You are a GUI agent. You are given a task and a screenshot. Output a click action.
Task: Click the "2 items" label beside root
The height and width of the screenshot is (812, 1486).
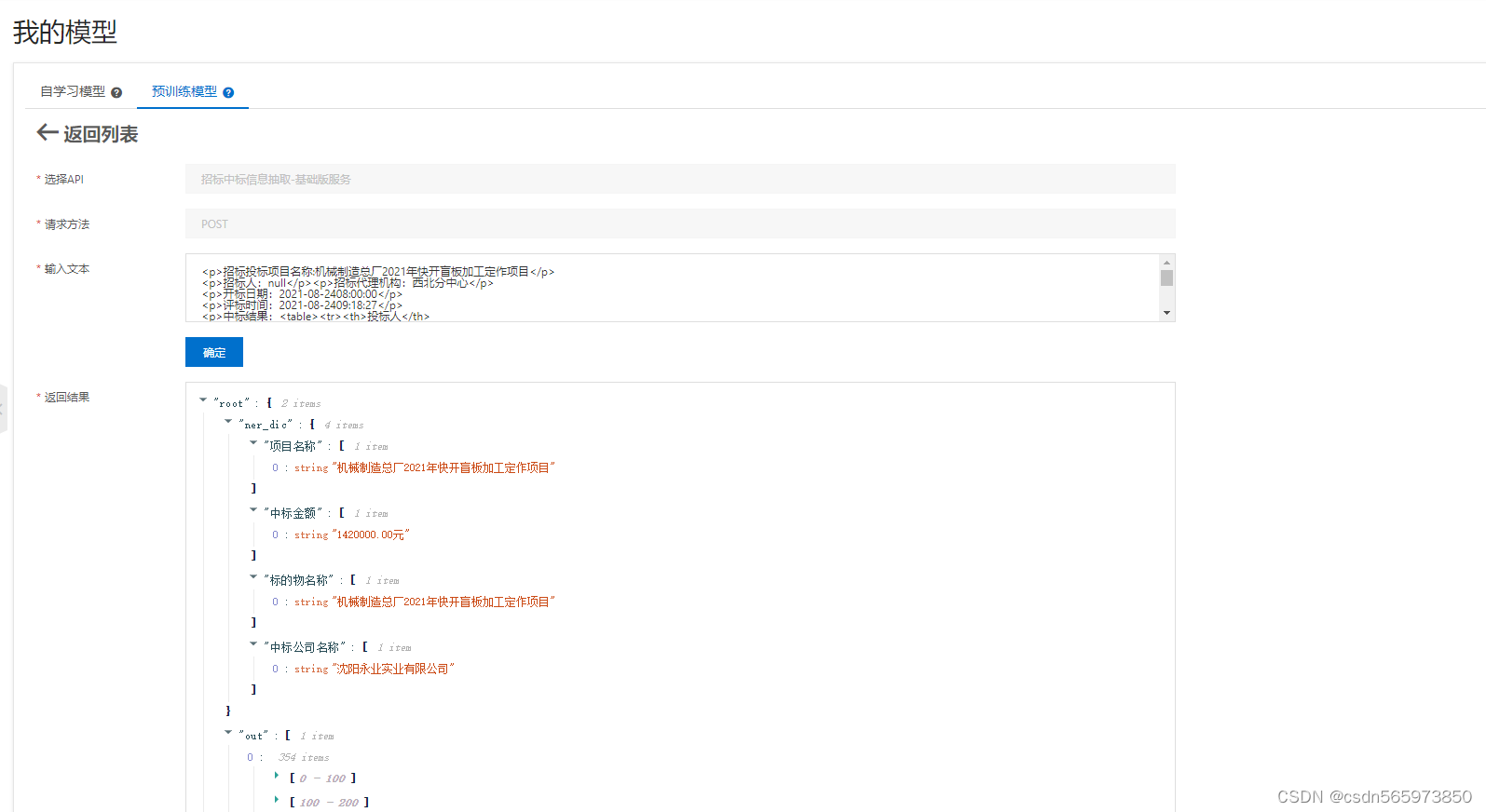(x=301, y=404)
